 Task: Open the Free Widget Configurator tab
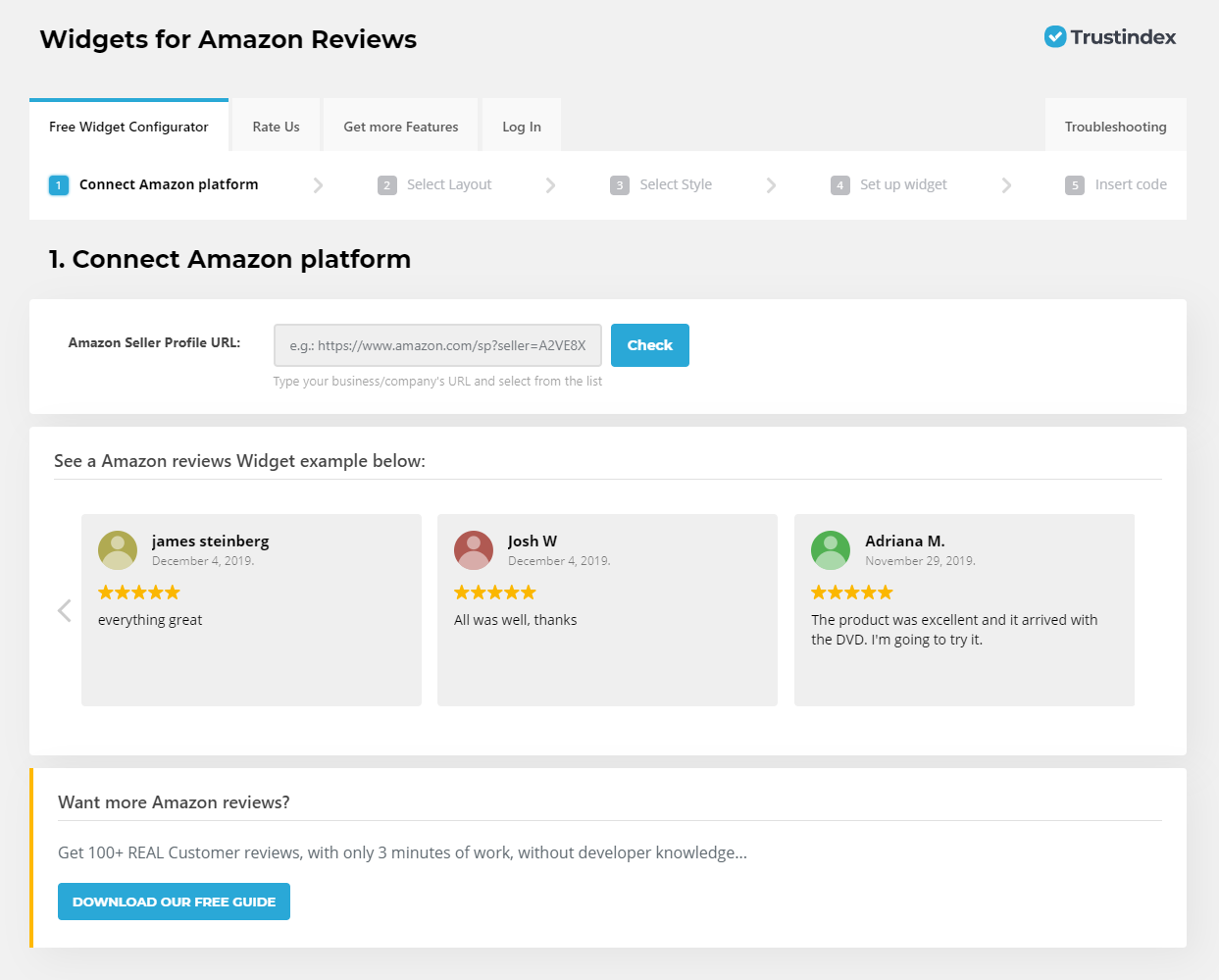(x=128, y=126)
